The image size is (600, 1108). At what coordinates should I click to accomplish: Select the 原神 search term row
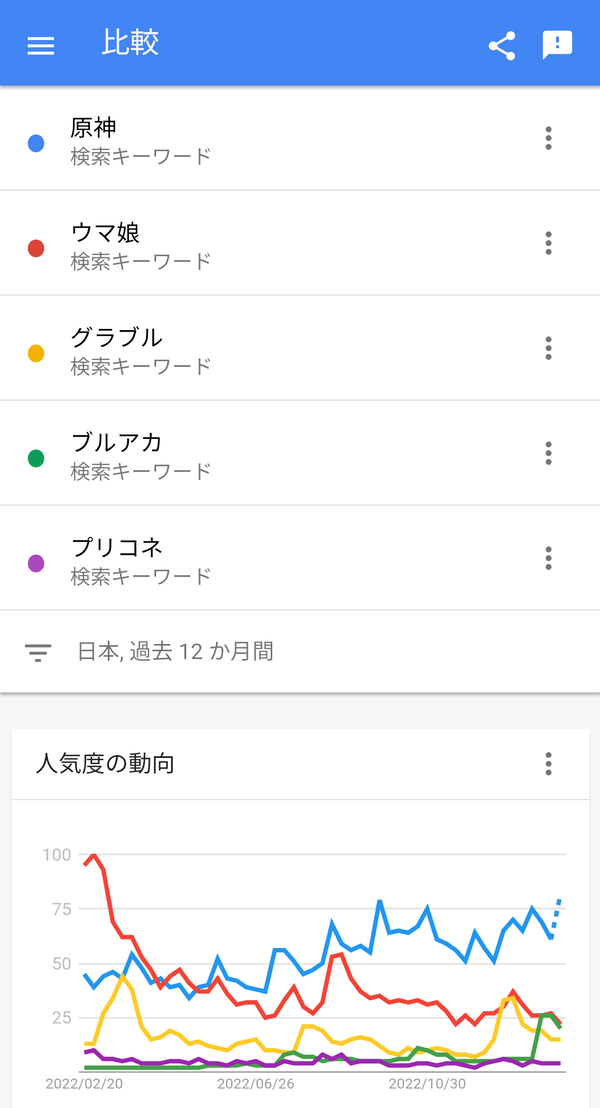click(x=300, y=138)
